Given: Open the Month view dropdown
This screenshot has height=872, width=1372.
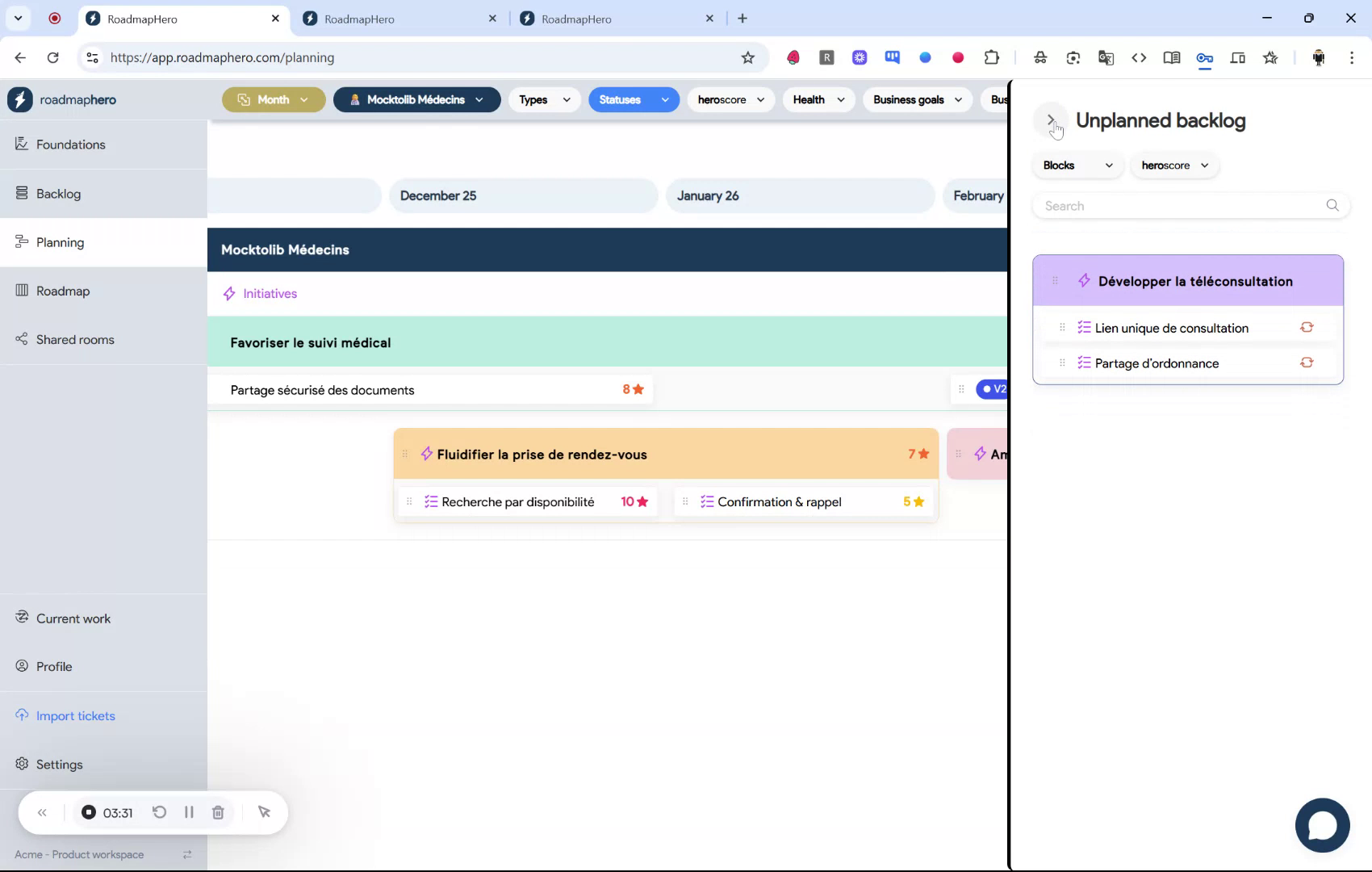Looking at the screenshot, I should [273, 99].
